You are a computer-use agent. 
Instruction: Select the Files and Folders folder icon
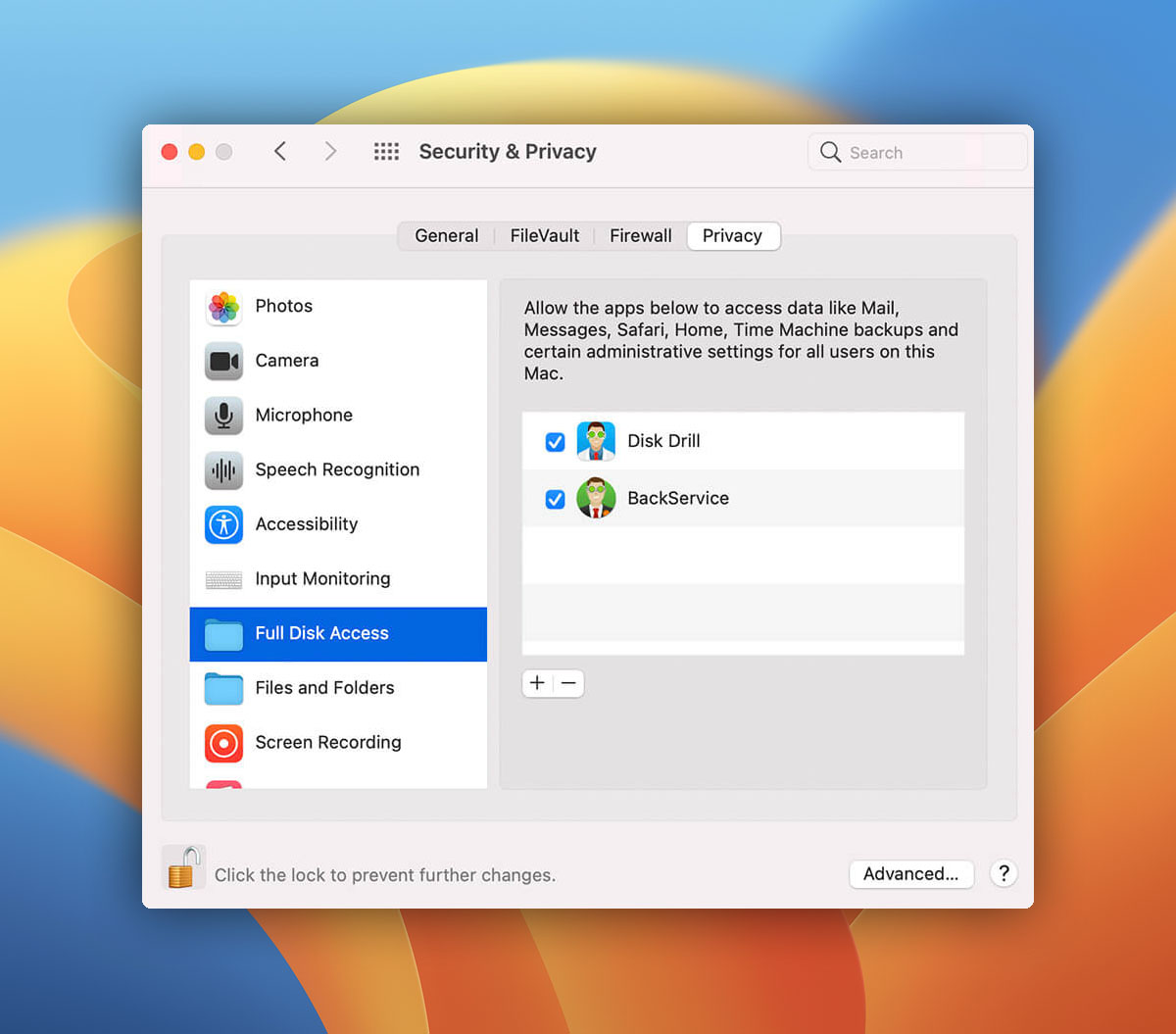pos(223,689)
